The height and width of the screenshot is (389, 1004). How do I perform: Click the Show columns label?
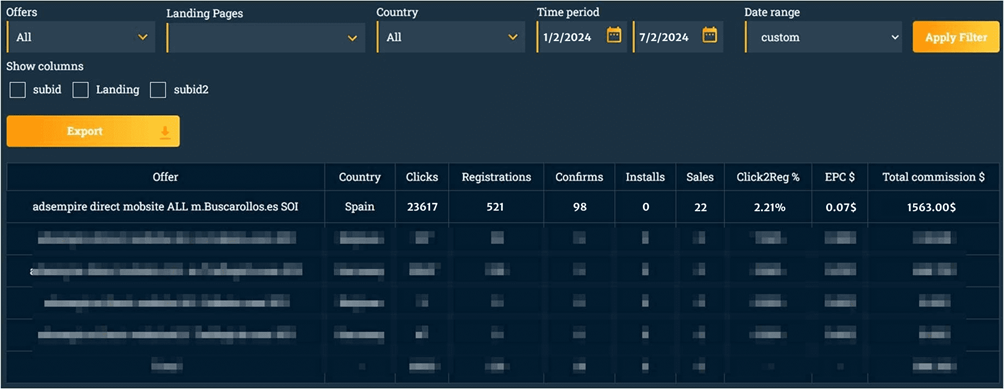(45, 67)
